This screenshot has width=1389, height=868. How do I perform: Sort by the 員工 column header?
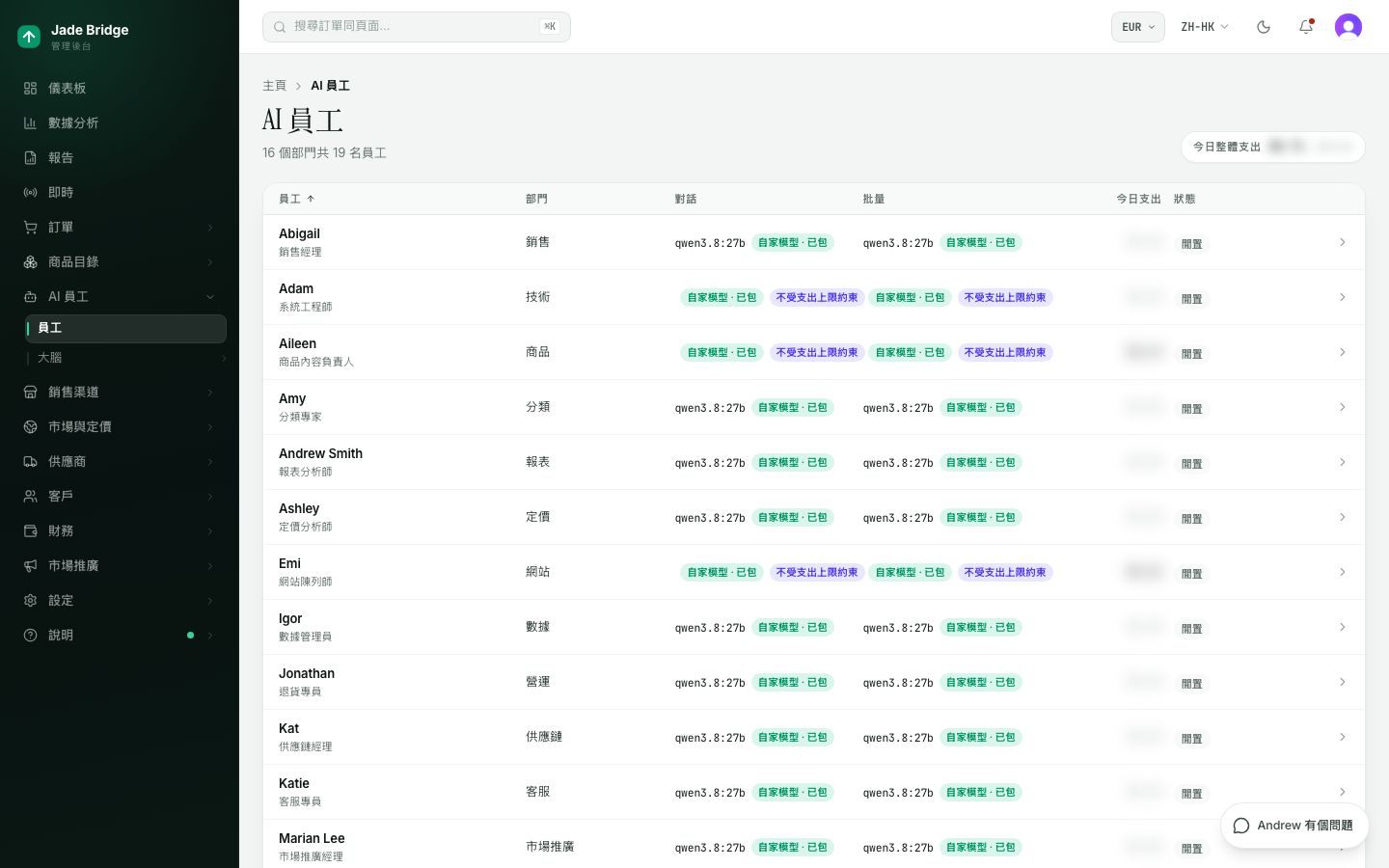click(296, 199)
